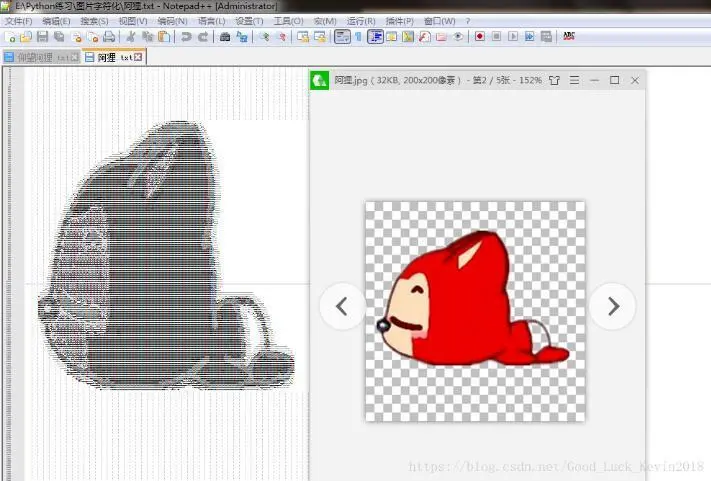Viewport: 711px width, 481px height.
Task: Open the 插件(P) menu
Action: pyautogui.click(x=399, y=21)
